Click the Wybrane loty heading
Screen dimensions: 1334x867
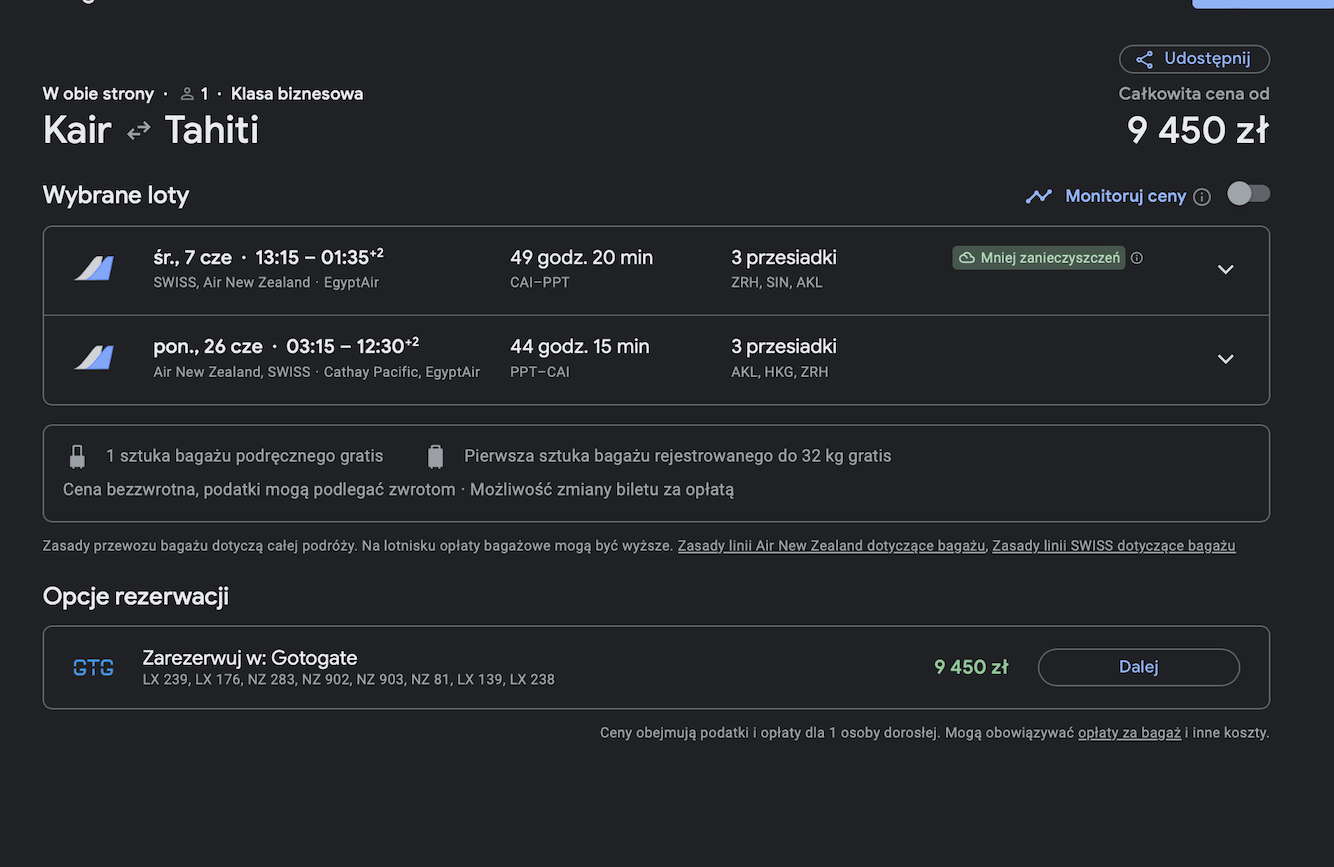coord(116,195)
